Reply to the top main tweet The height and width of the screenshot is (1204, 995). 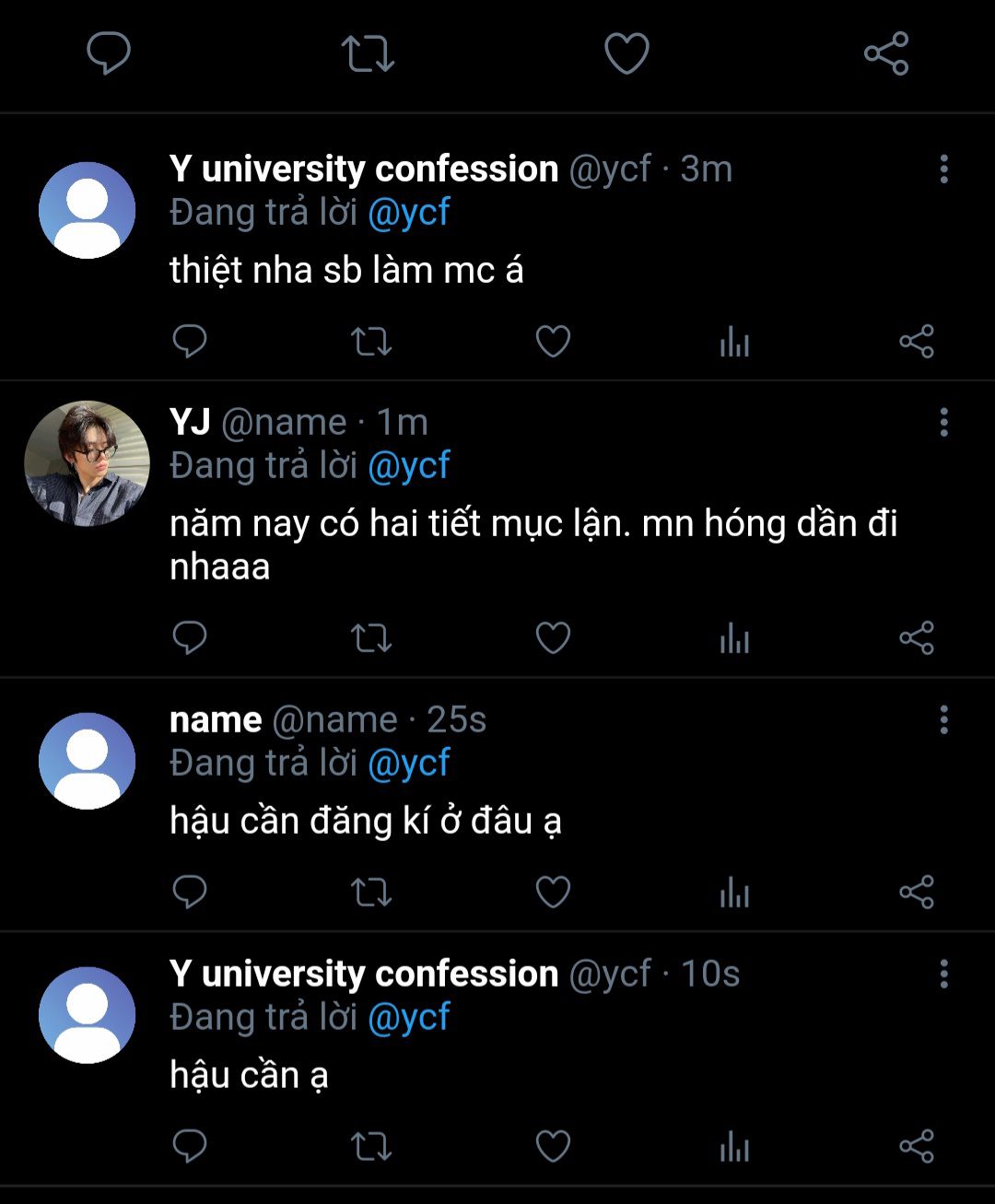pos(109,53)
